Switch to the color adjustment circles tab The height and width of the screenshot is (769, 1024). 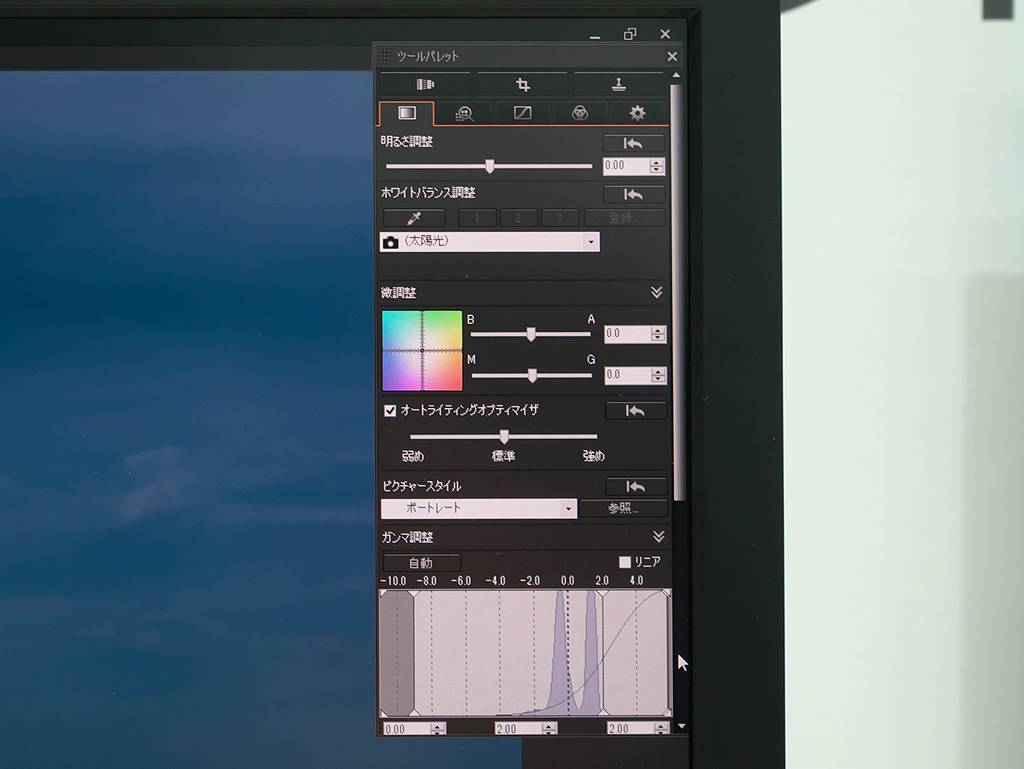[580, 114]
